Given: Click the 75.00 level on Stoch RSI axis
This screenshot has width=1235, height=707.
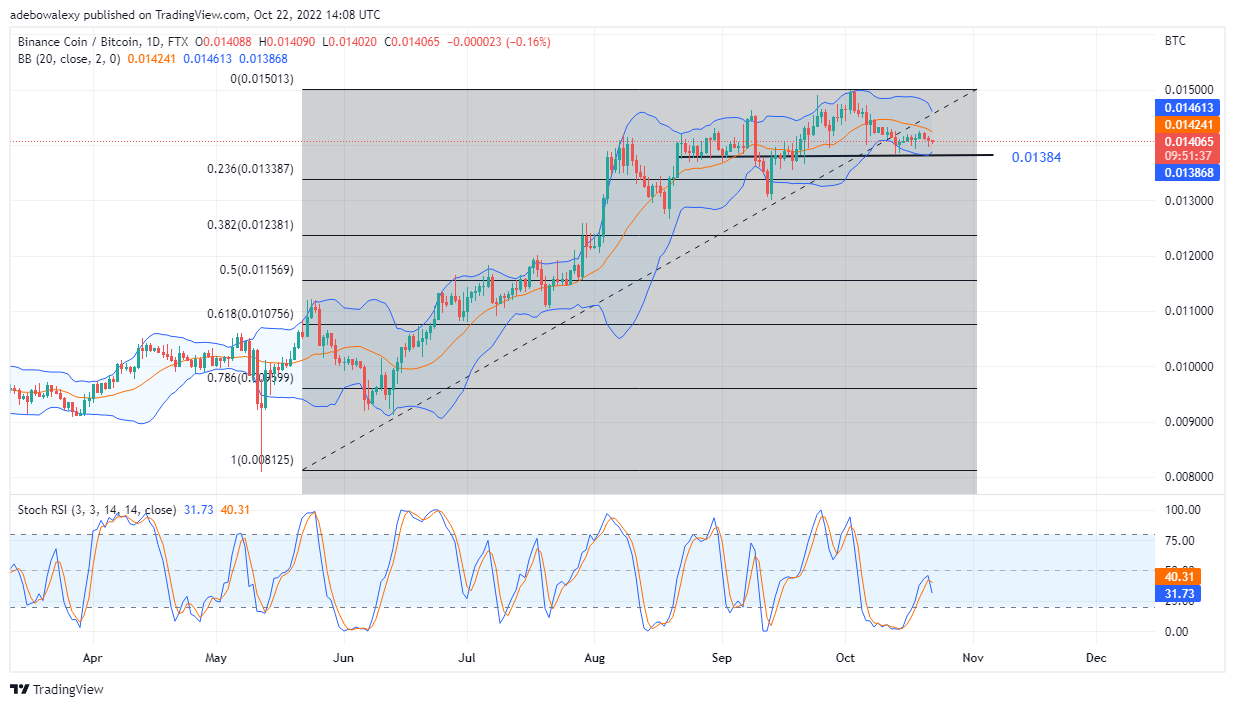Looking at the screenshot, I should (x=1180, y=541).
